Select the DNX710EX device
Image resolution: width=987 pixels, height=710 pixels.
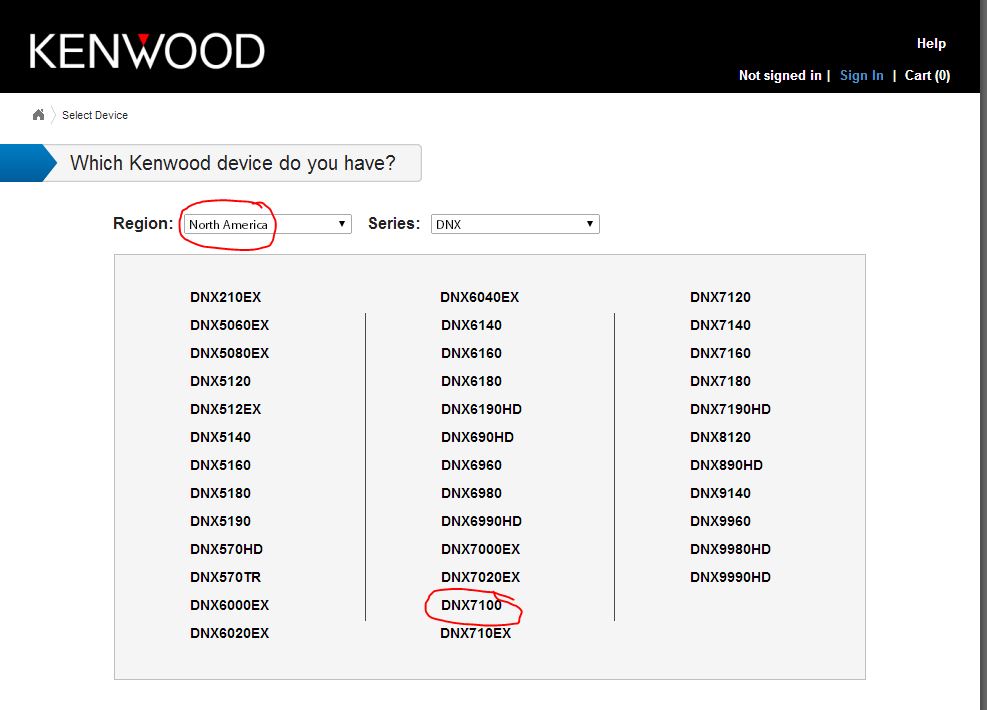pos(476,633)
